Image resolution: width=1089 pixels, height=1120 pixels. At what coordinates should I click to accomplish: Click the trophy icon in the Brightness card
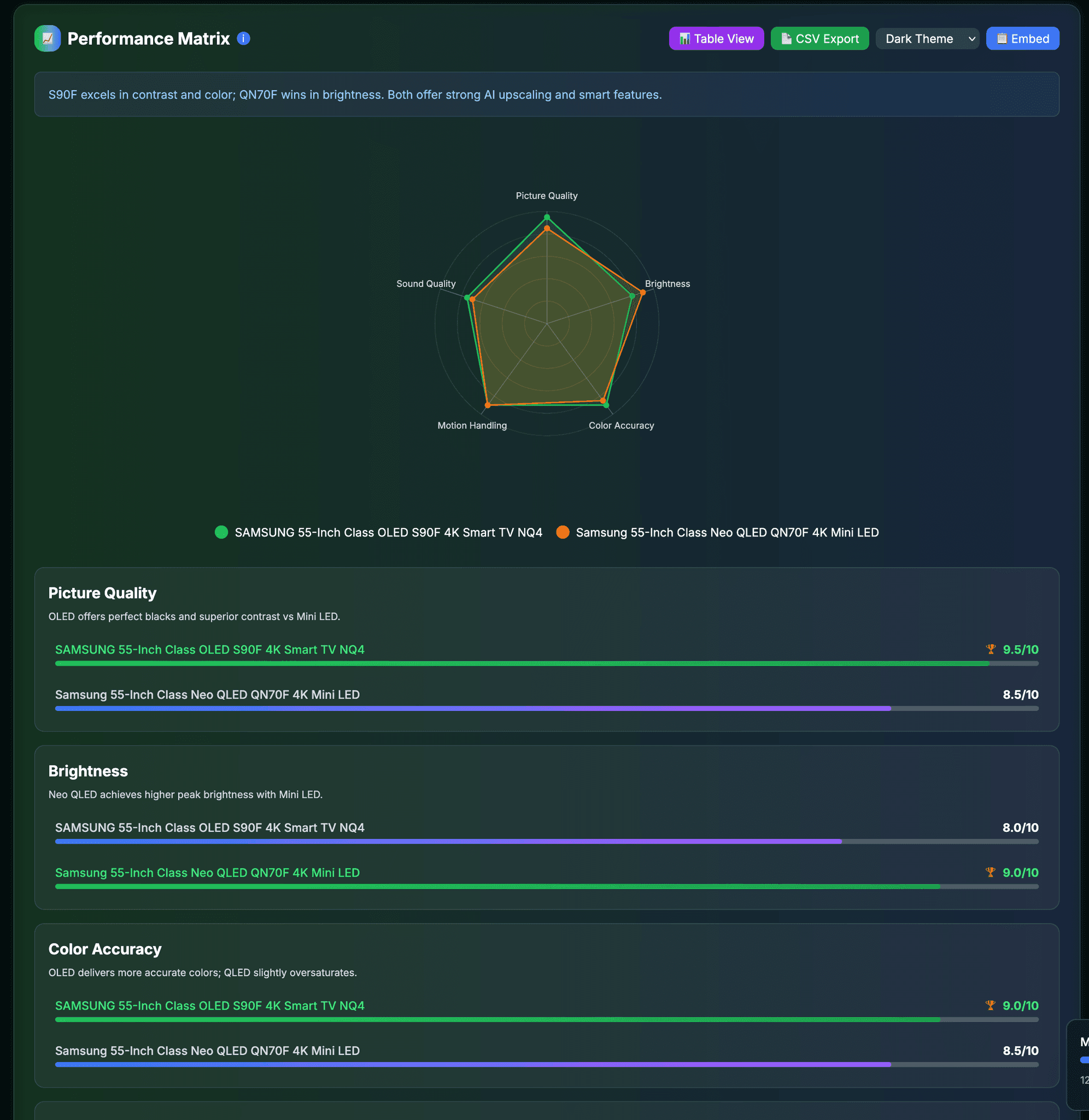991,872
